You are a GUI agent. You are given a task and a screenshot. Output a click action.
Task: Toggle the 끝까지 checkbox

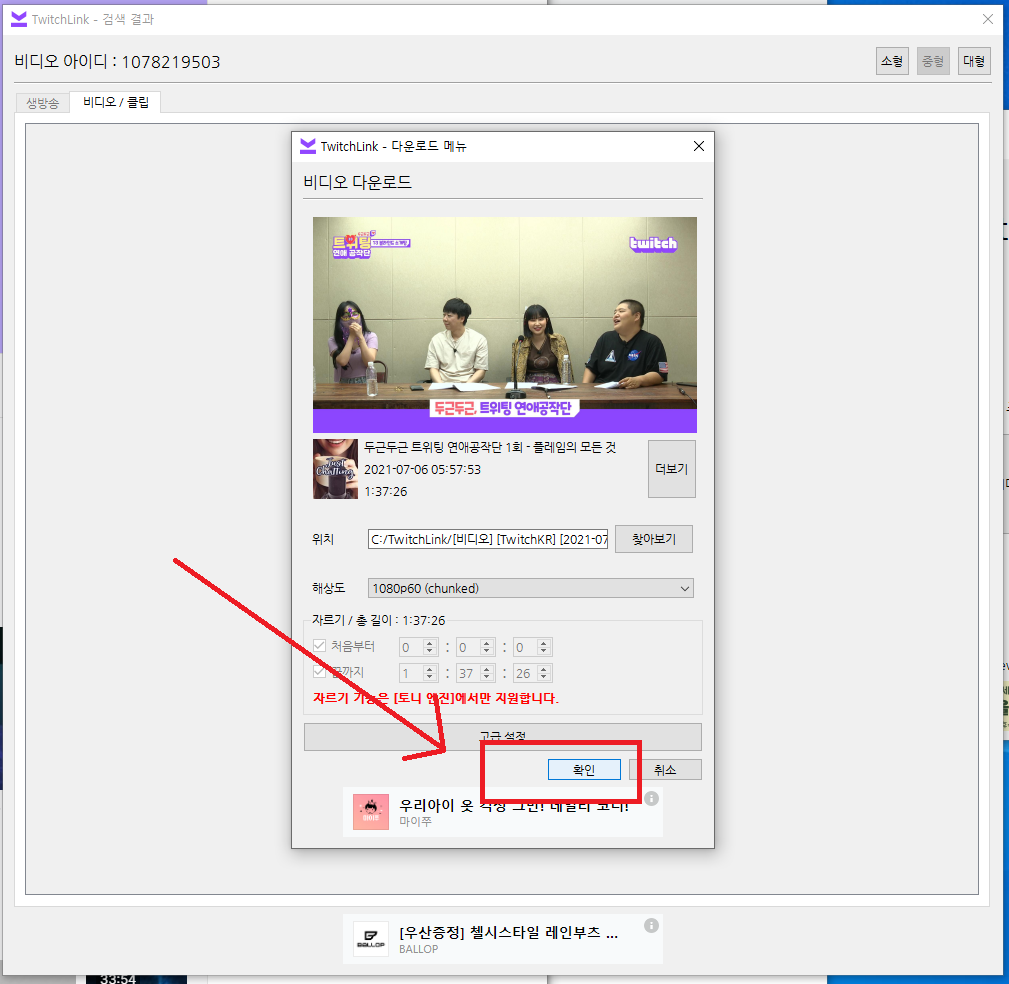(319, 672)
